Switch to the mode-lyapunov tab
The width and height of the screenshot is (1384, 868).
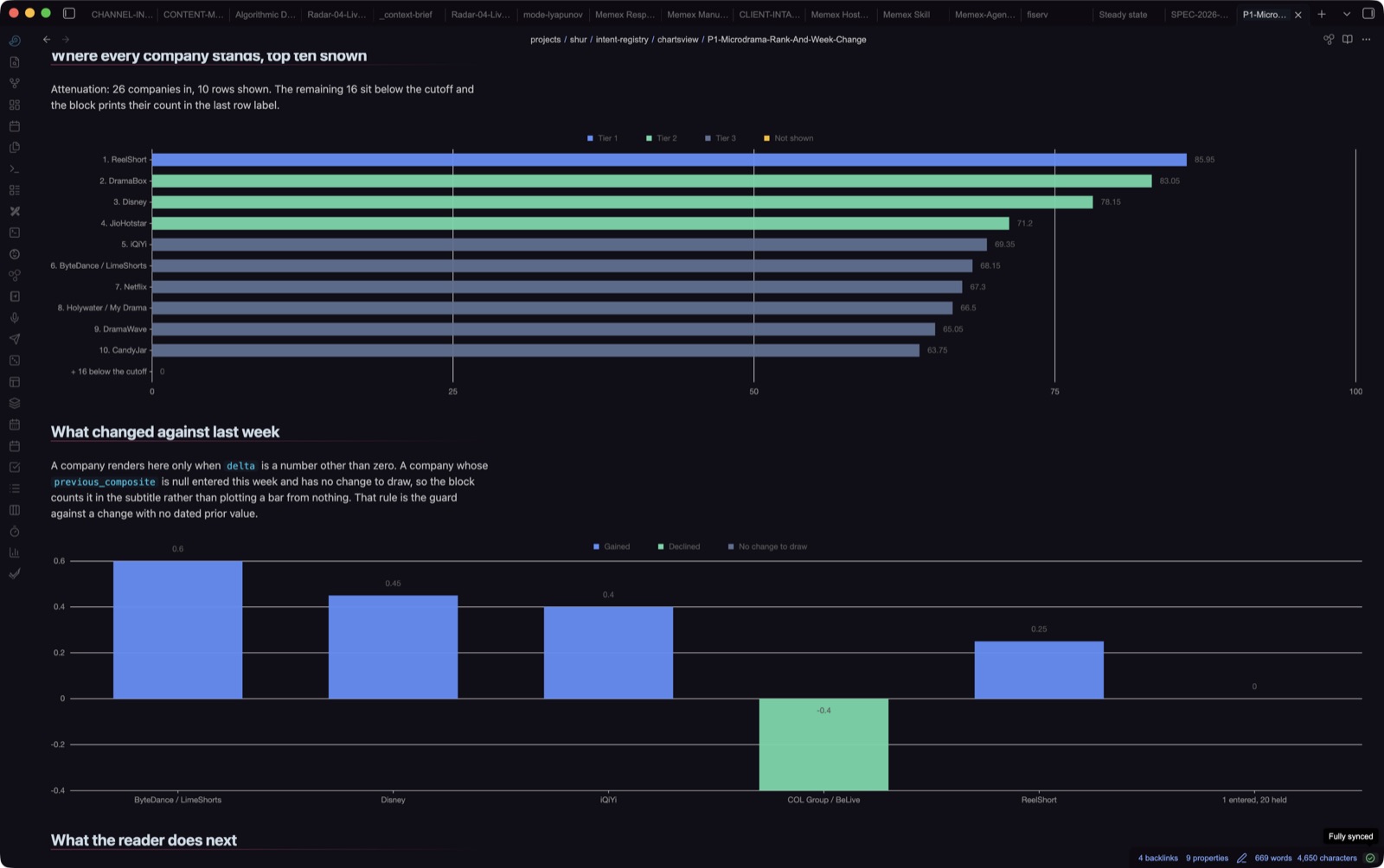click(x=552, y=15)
